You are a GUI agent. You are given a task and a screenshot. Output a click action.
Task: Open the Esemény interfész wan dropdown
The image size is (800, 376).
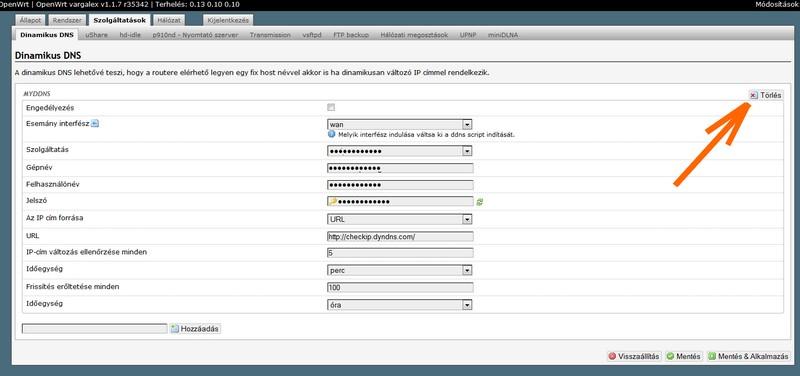click(399, 124)
